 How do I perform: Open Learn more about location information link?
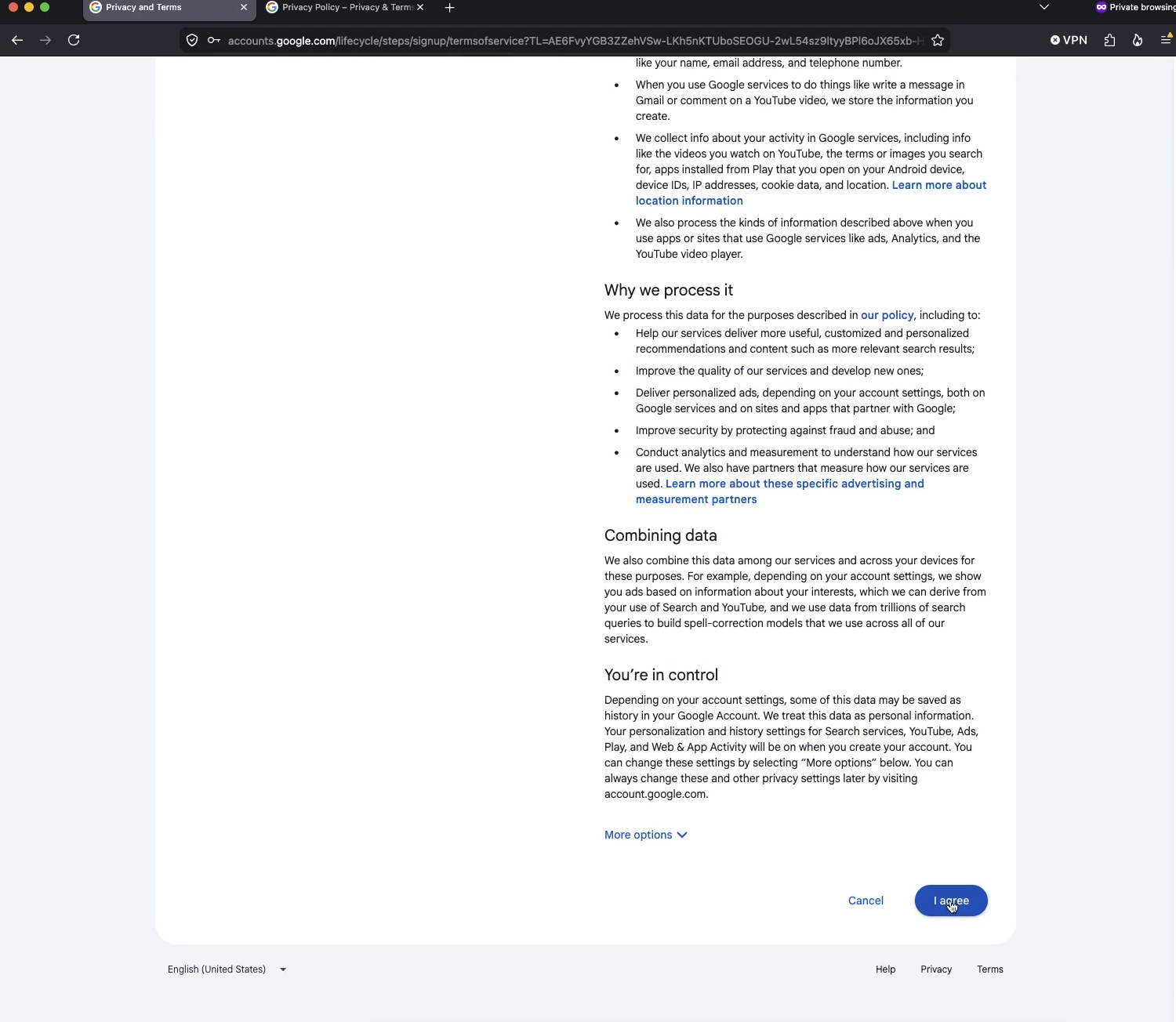pos(811,193)
